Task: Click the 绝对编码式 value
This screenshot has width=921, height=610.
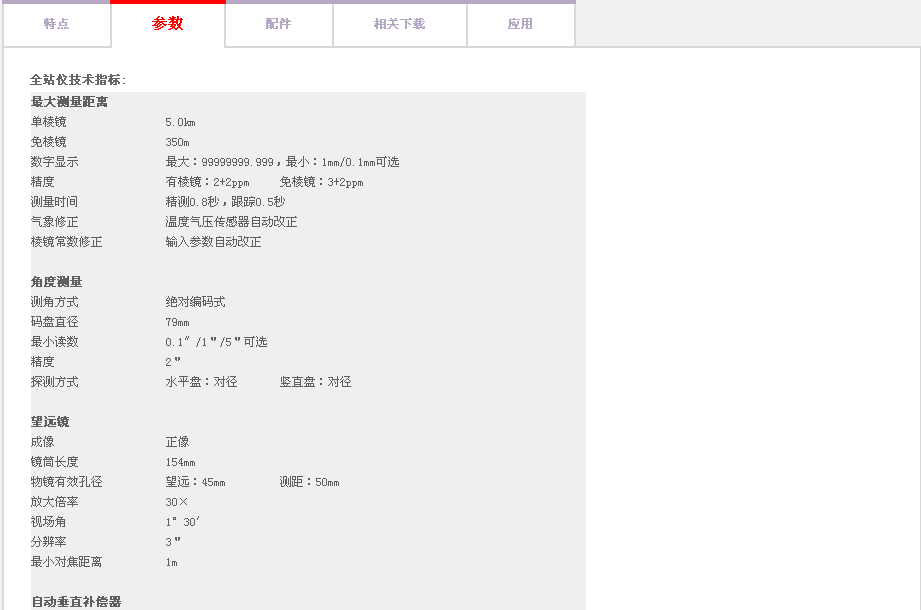Action: 195,302
